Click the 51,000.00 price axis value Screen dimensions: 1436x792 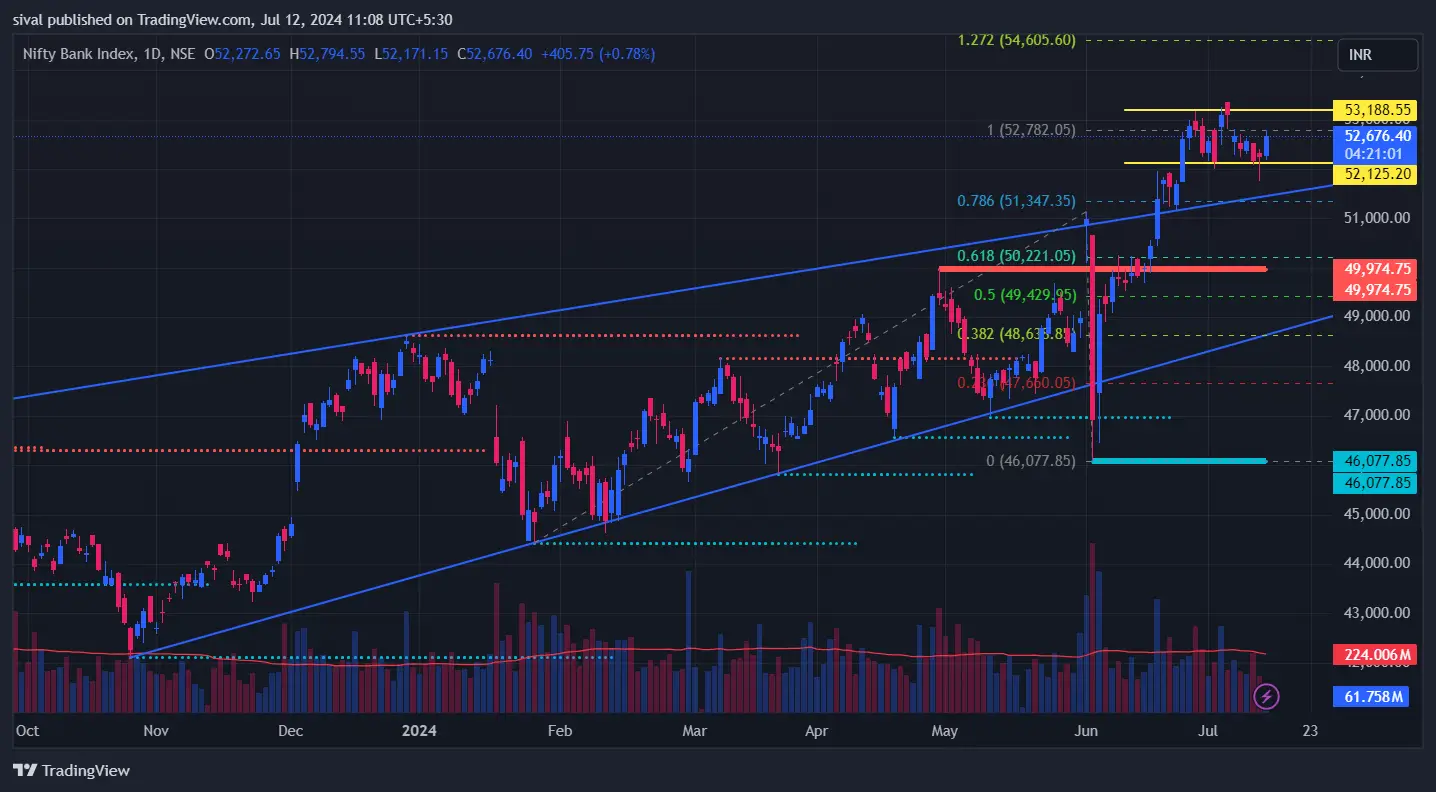click(1377, 217)
